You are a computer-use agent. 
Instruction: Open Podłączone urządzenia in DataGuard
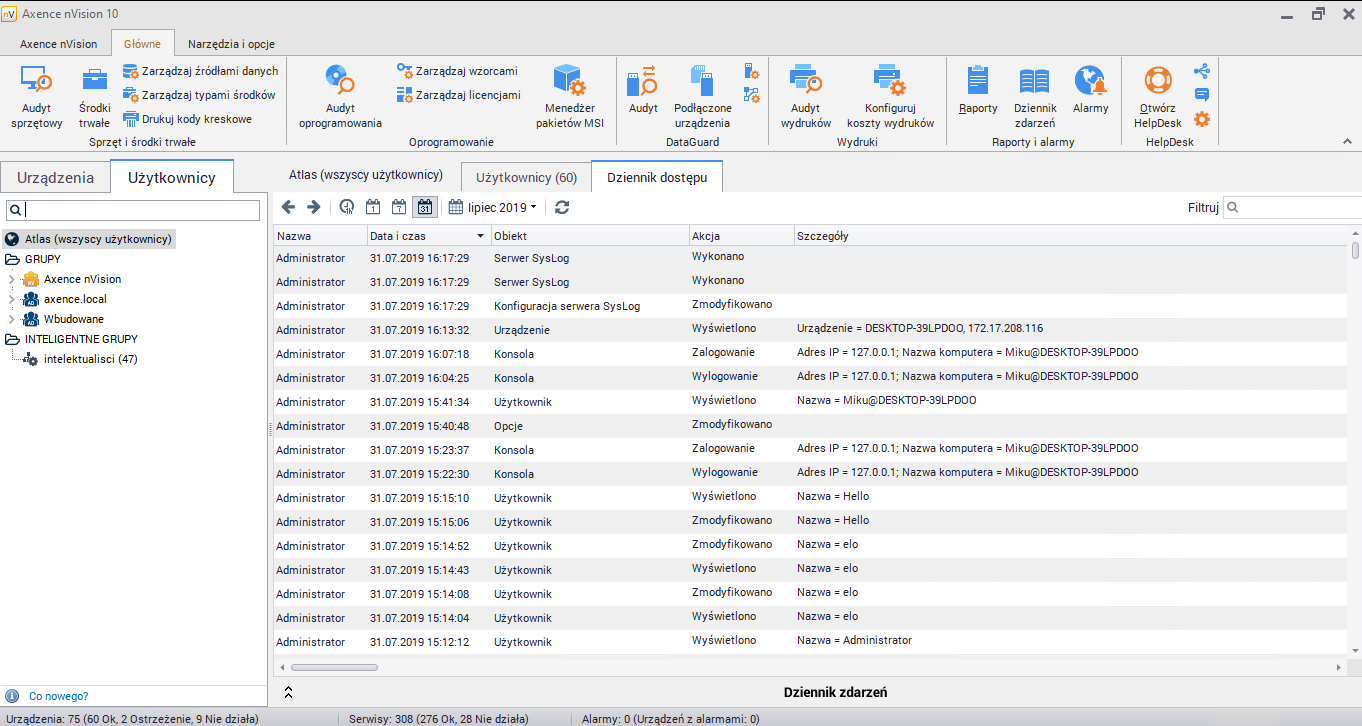point(702,81)
